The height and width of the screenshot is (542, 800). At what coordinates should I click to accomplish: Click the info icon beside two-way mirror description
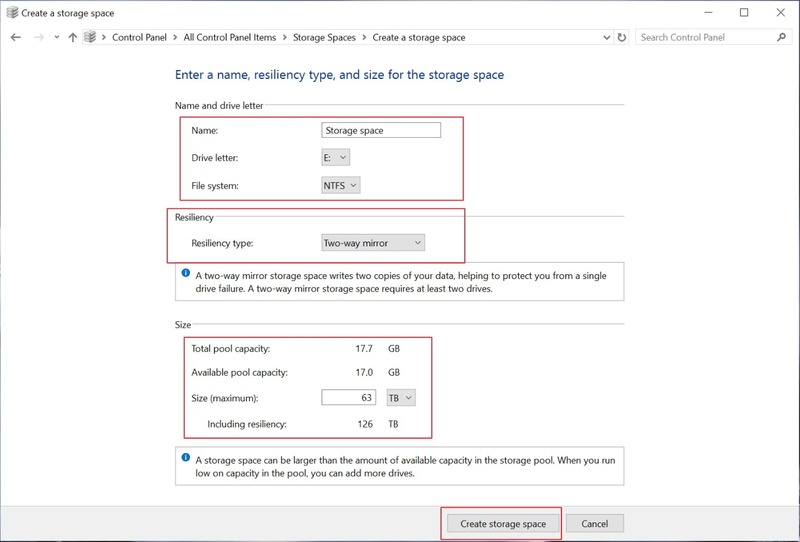coord(186,273)
